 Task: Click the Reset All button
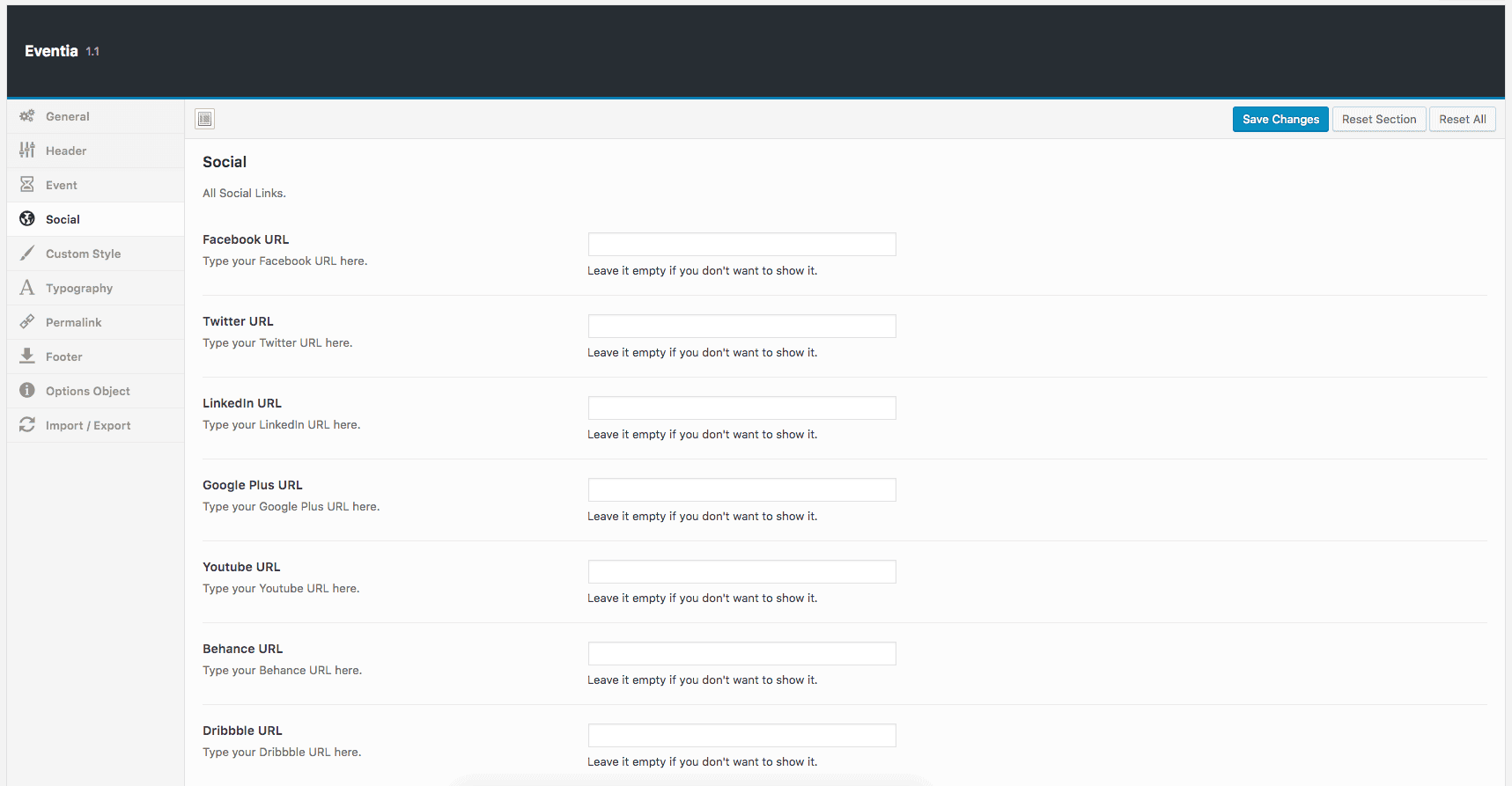click(1462, 120)
